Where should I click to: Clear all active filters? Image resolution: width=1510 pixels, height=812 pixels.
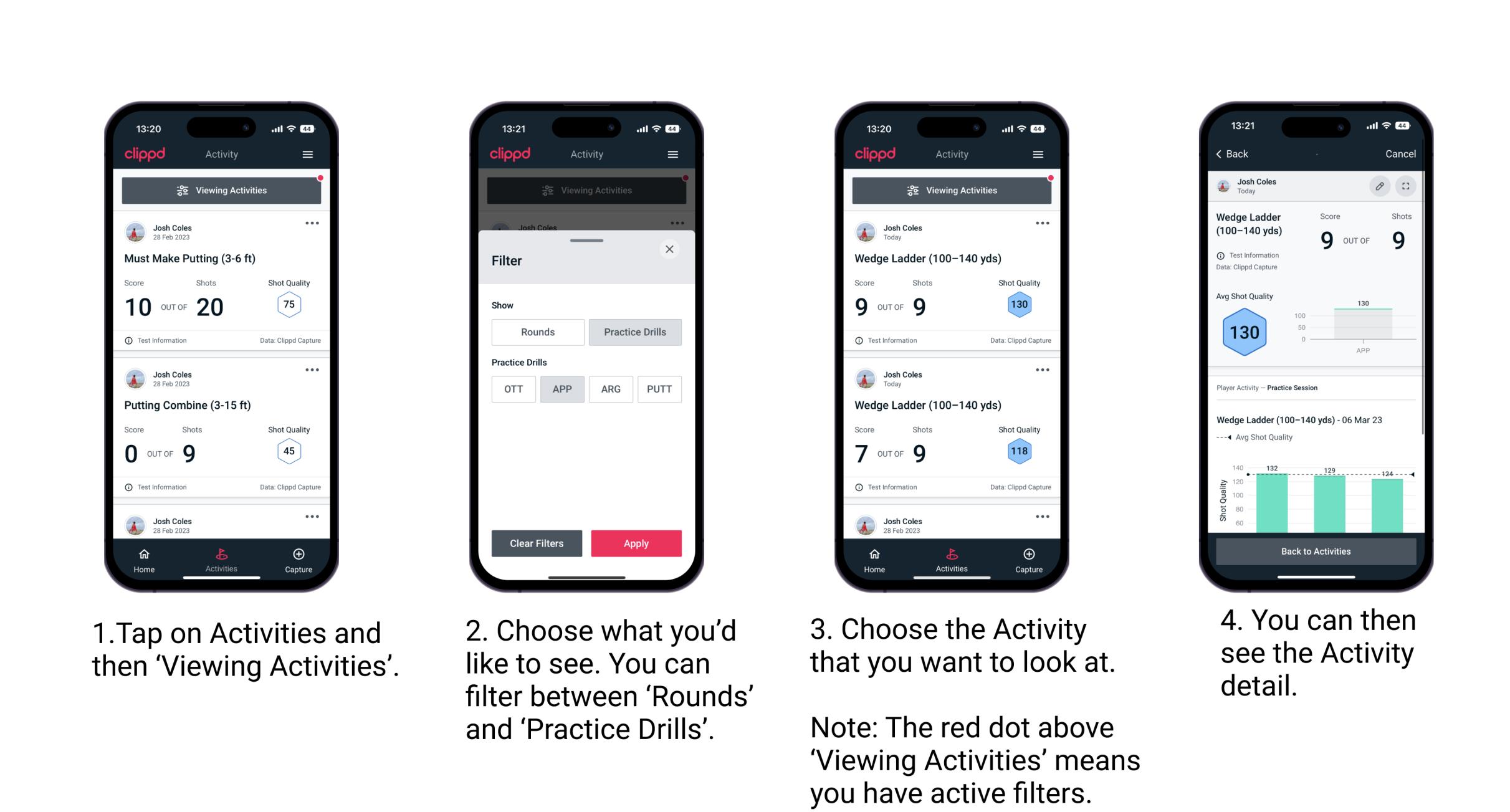click(538, 543)
